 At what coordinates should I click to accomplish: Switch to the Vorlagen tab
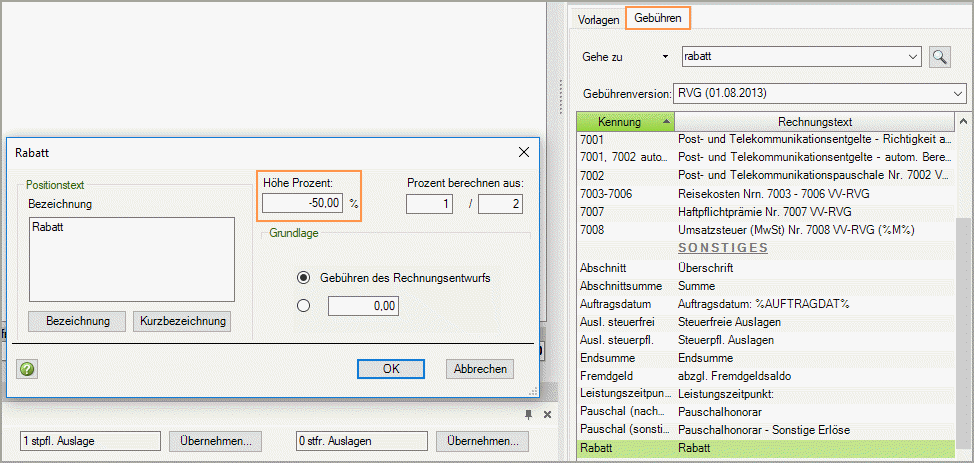599,20
